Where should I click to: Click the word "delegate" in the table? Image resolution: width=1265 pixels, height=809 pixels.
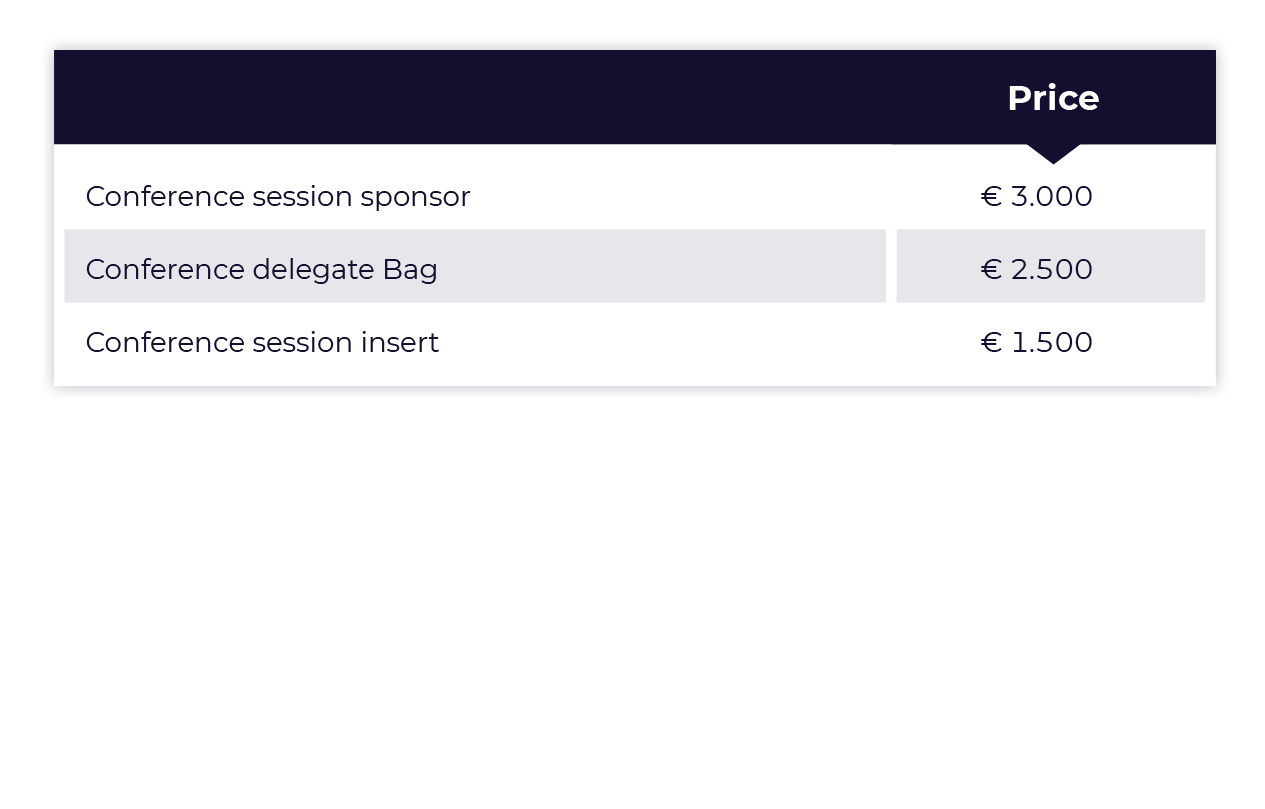tap(314, 270)
